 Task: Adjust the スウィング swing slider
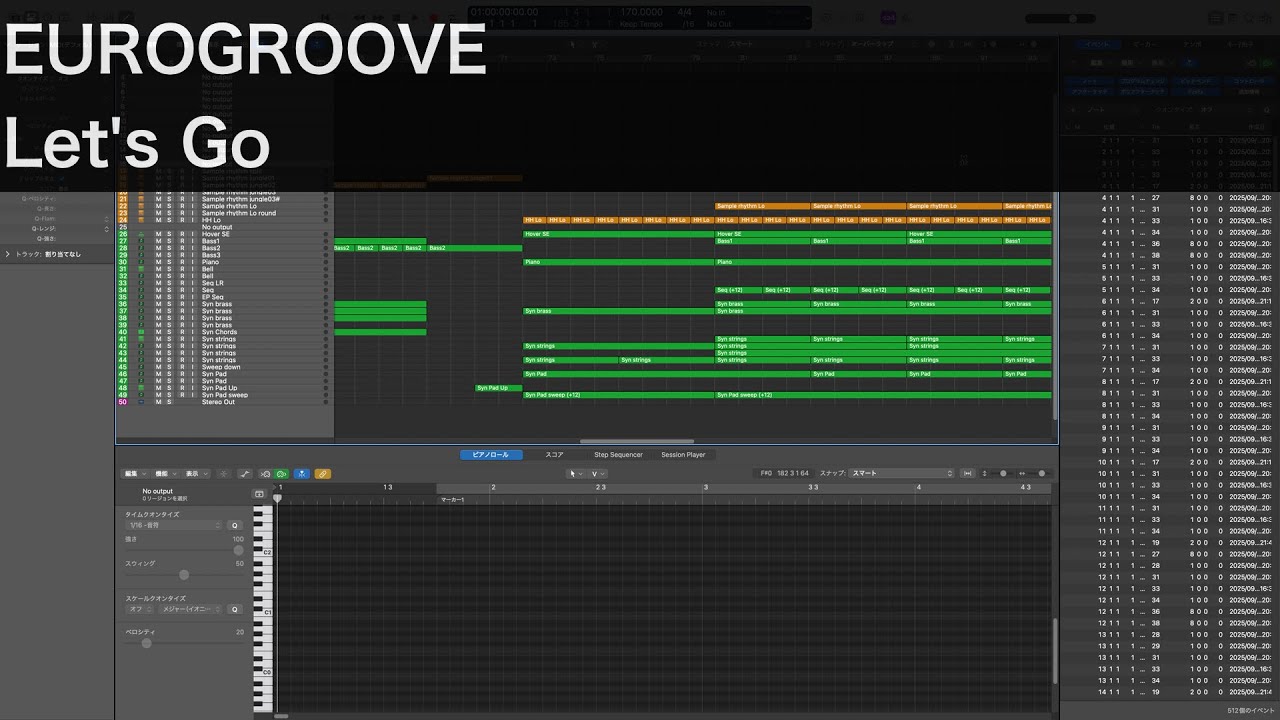(x=184, y=575)
